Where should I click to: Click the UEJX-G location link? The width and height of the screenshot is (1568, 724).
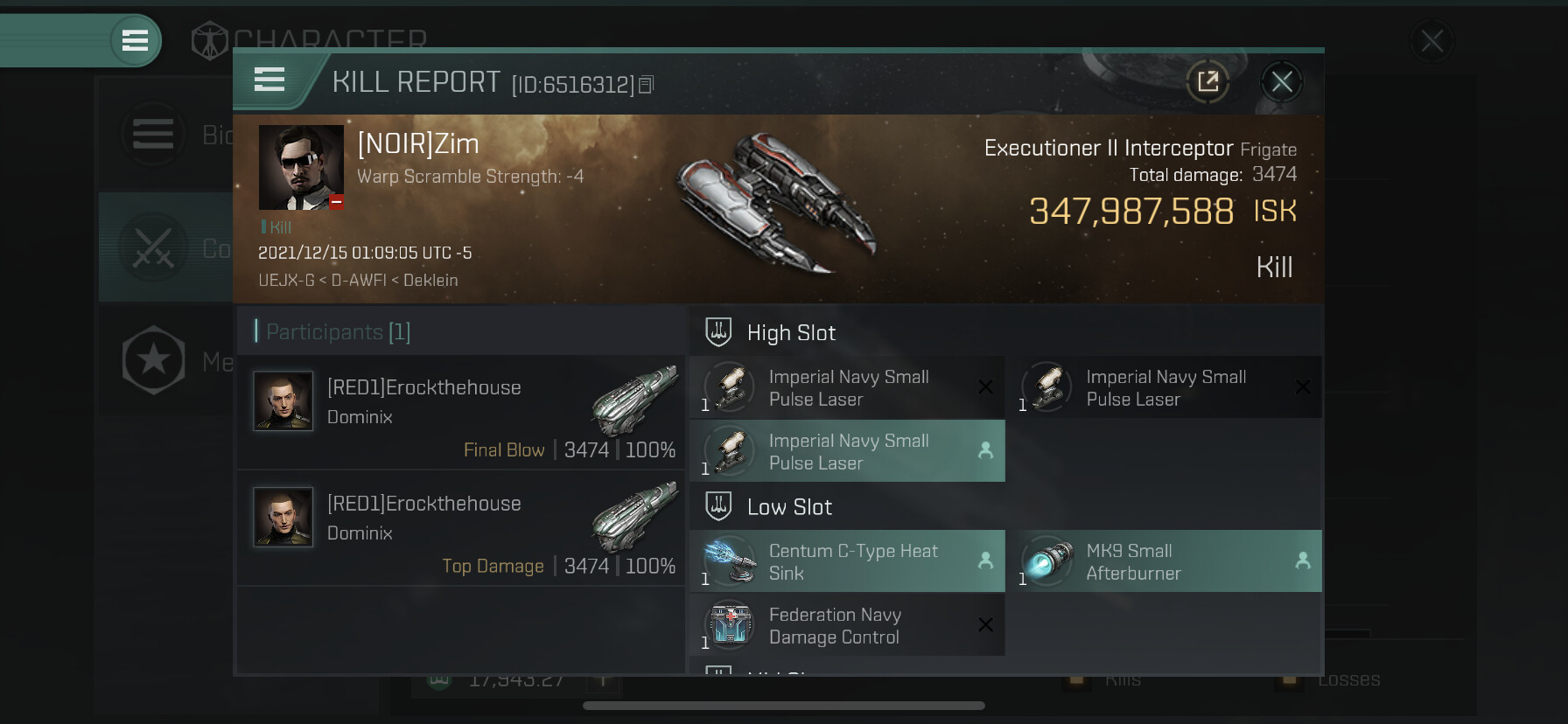point(286,280)
